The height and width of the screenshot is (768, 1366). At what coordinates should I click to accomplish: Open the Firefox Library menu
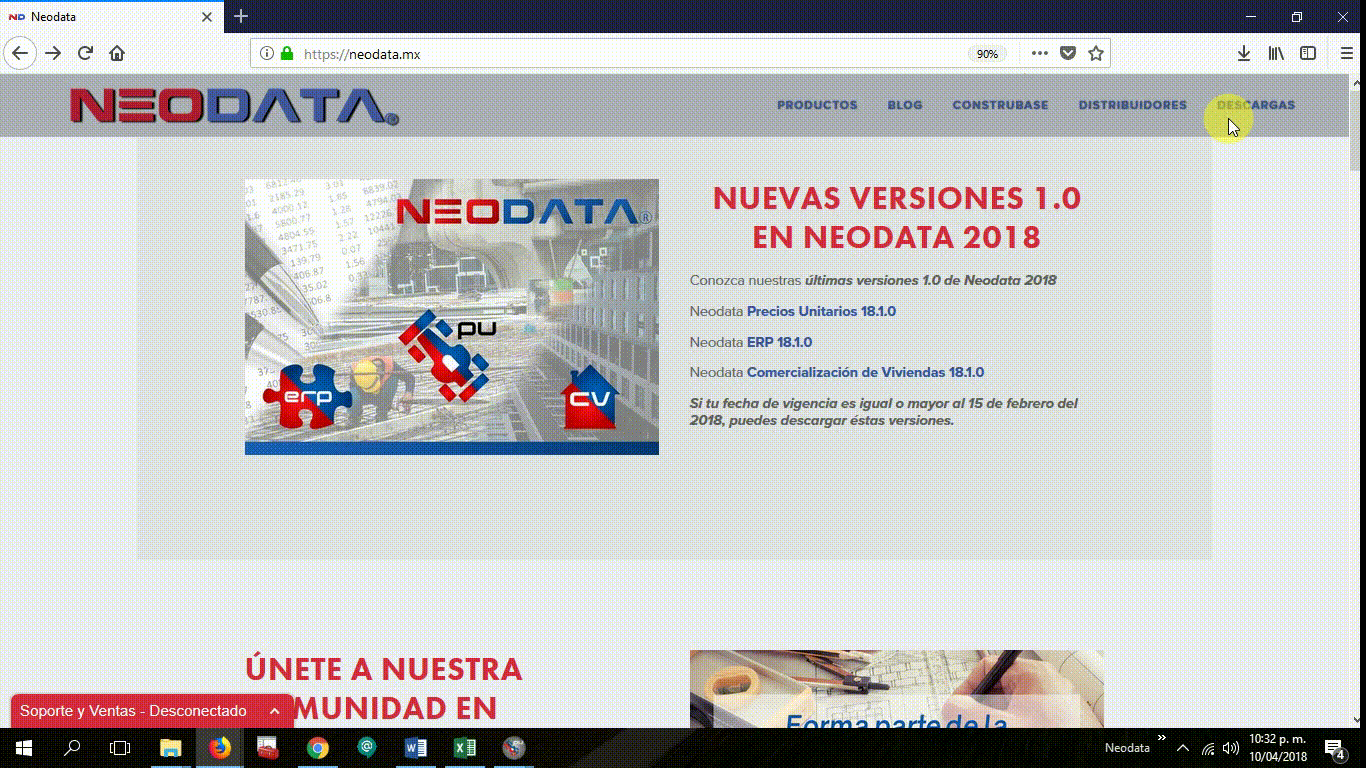[x=1276, y=54]
